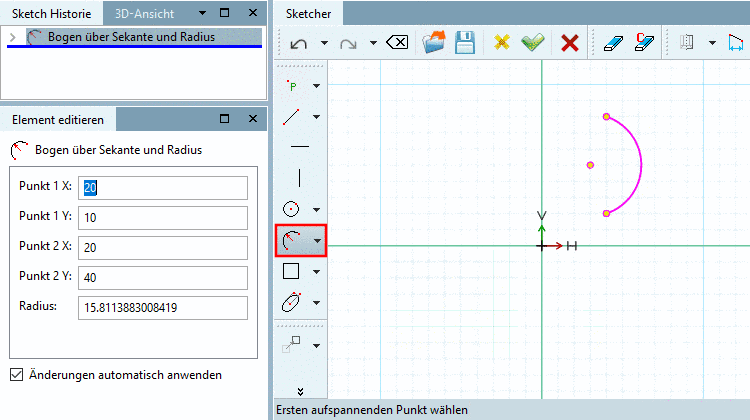
Task: Select the vertical line tool
Action: (299, 177)
